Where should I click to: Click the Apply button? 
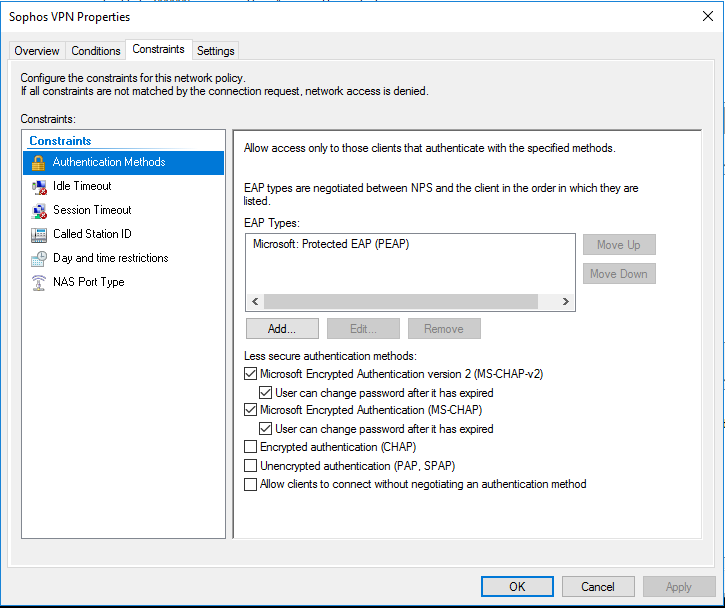pos(679,587)
